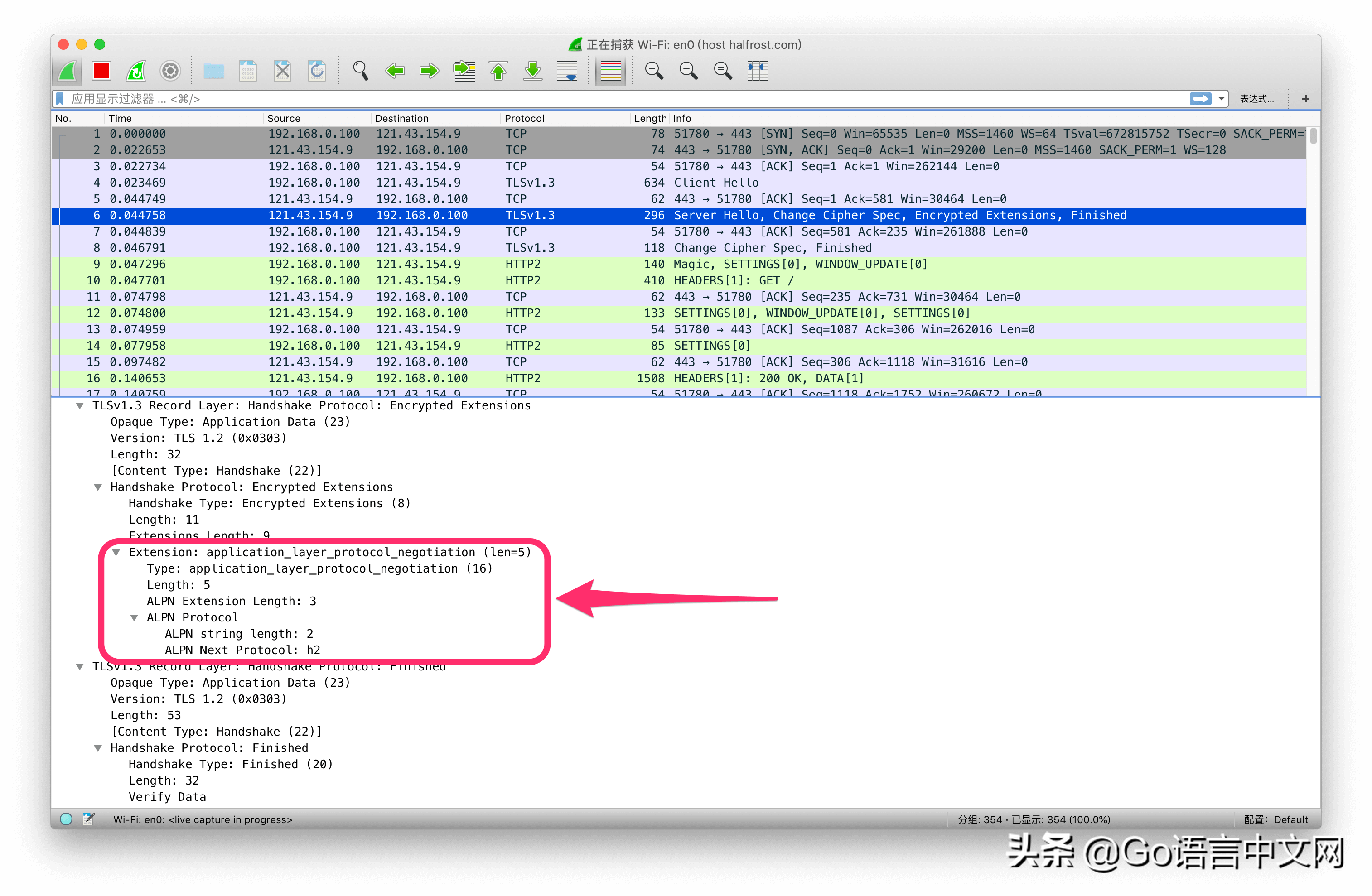
Task: Sort by the Protocol column header
Action: (524, 118)
